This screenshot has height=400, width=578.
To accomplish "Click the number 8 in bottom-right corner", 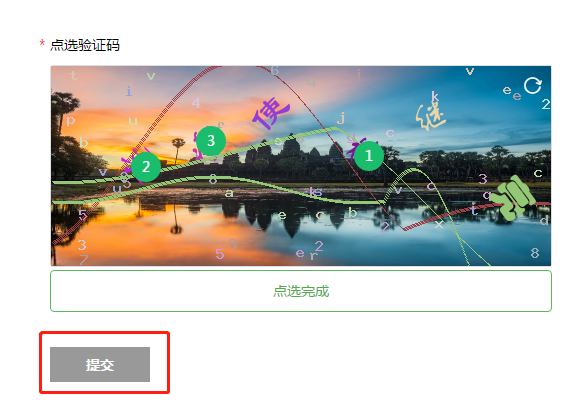I will (x=535, y=253).
